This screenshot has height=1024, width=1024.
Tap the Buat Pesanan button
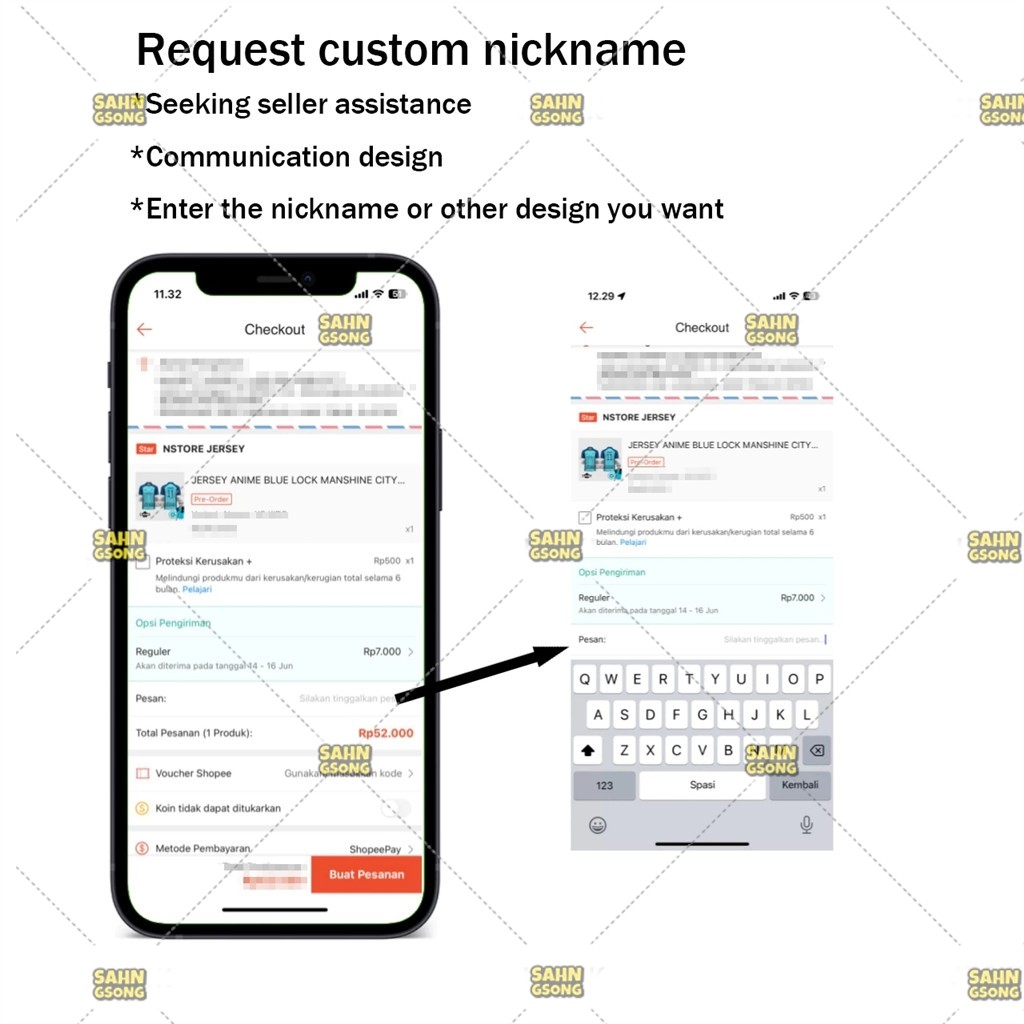click(x=366, y=874)
